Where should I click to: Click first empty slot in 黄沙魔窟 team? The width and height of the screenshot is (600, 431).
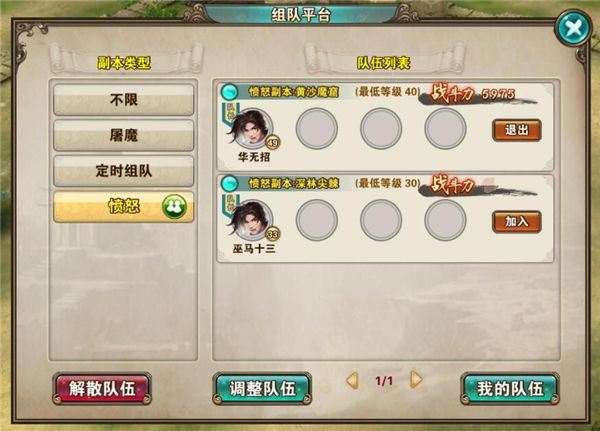click(317, 129)
